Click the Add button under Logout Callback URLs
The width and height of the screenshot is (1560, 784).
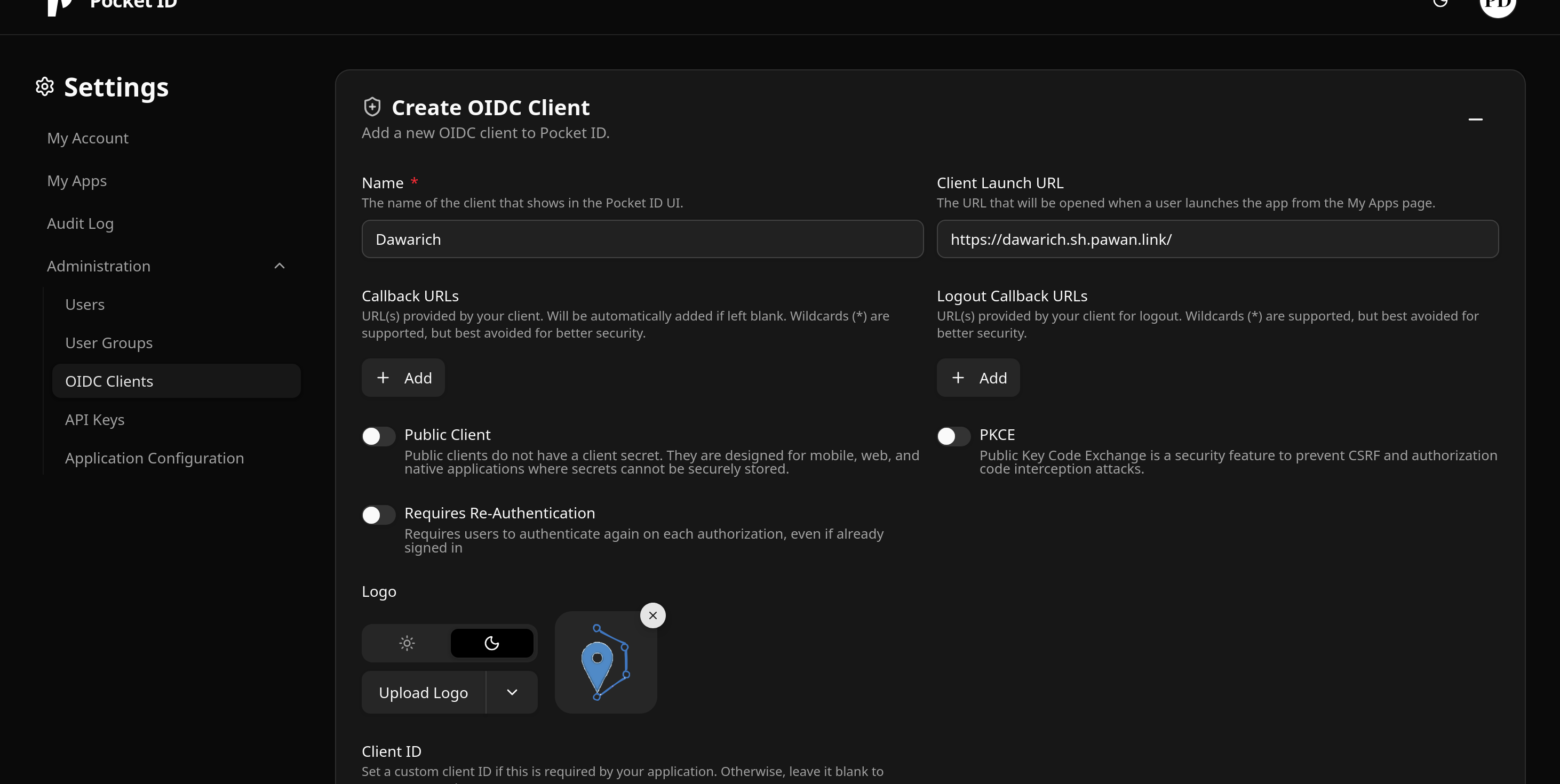pyautogui.click(x=977, y=377)
